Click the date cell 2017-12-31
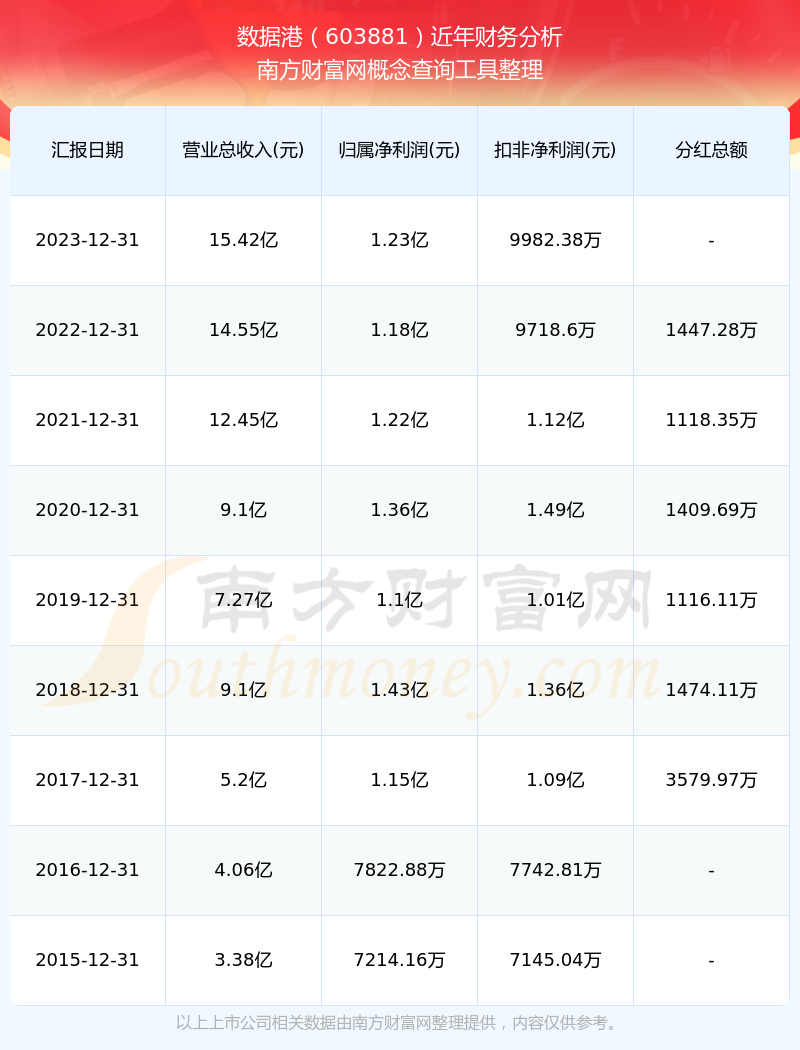 click(88, 780)
